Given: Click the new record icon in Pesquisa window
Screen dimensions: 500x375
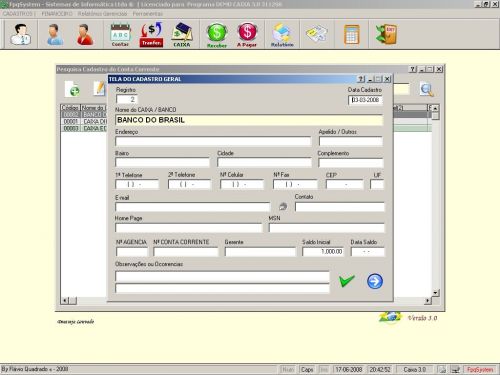Looking at the screenshot, I should pos(72,89).
